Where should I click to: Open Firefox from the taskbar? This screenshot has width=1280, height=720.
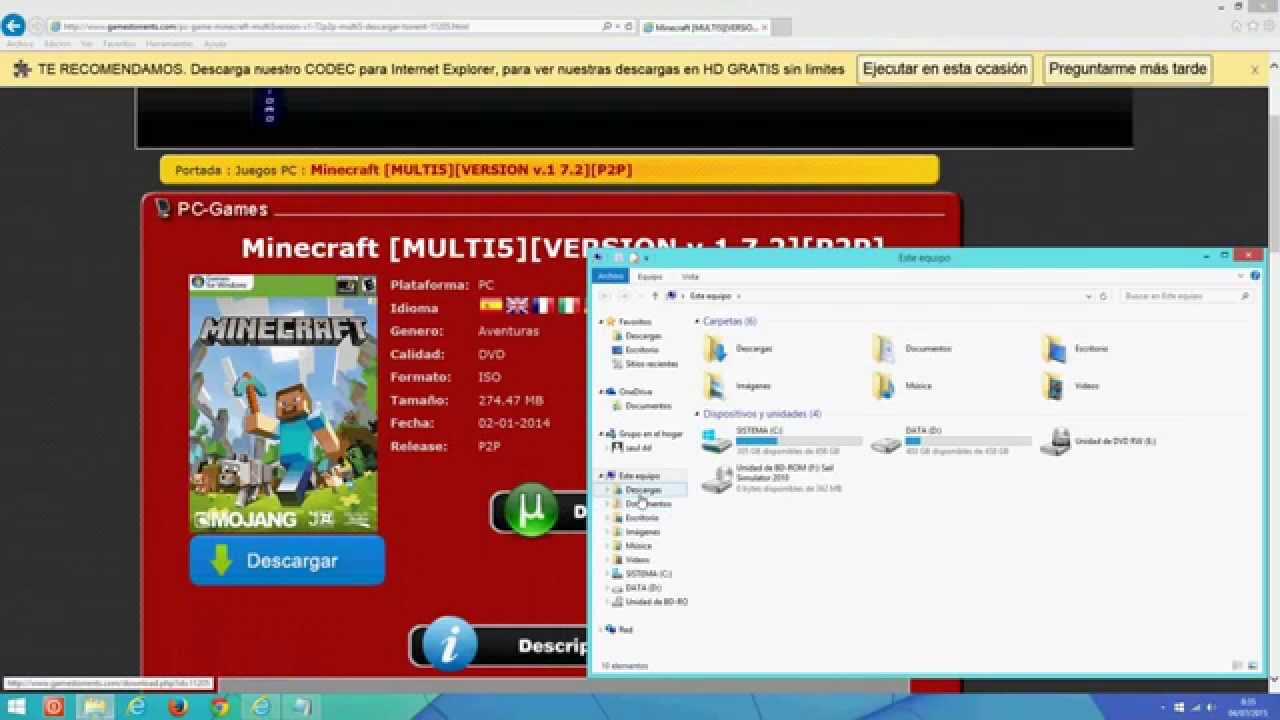coord(178,707)
